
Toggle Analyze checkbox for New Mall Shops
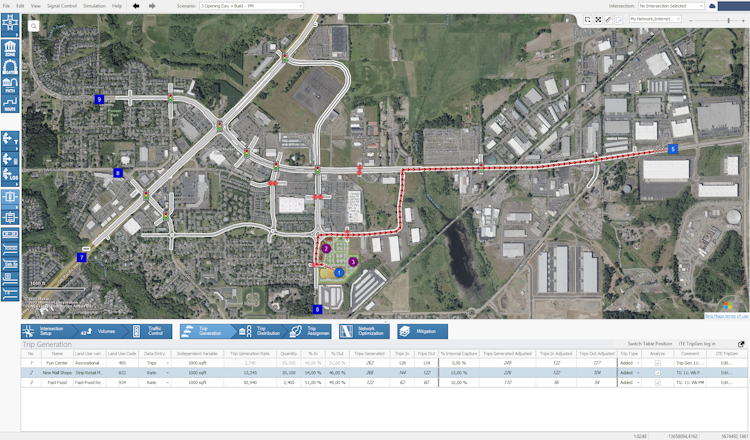click(x=657, y=373)
